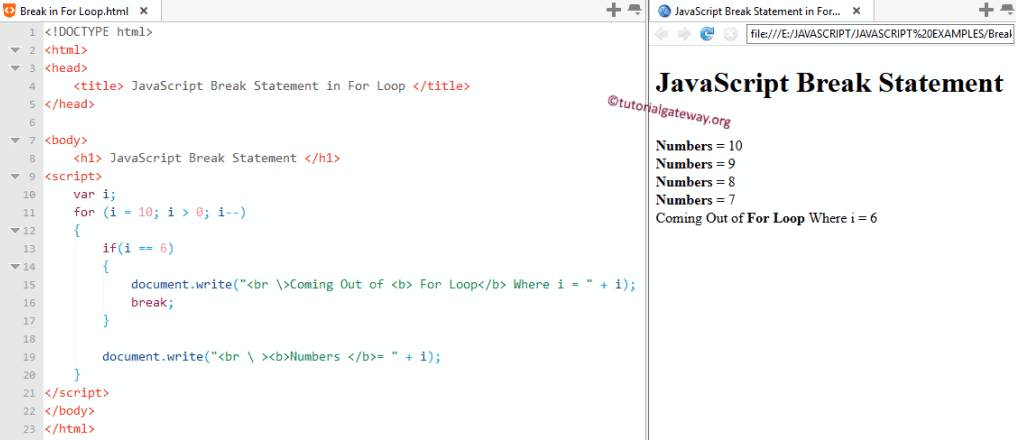1016x440 pixels.
Task: Click the back arrow in preview browser
Action: (x=662, y=34)
